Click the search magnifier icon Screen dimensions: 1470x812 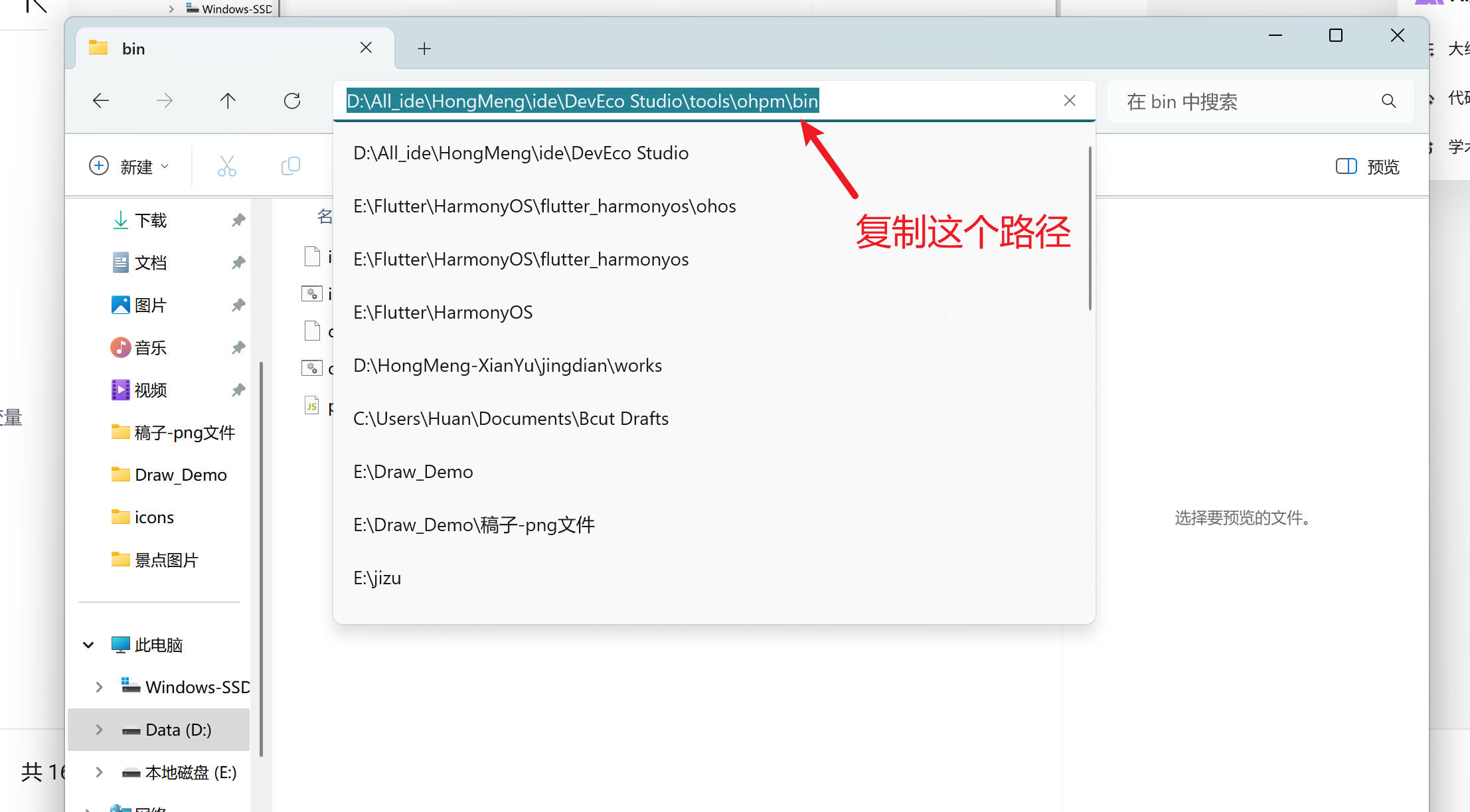[x=1388, y=101]
